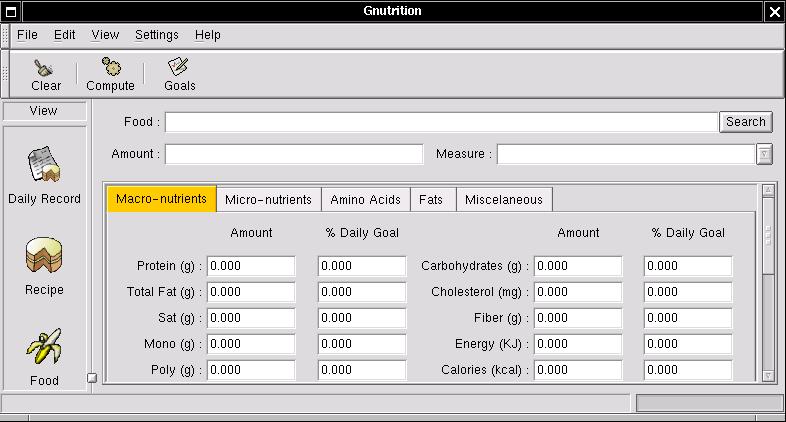
Task: Click into the Food text field
Action: (441, 122)
